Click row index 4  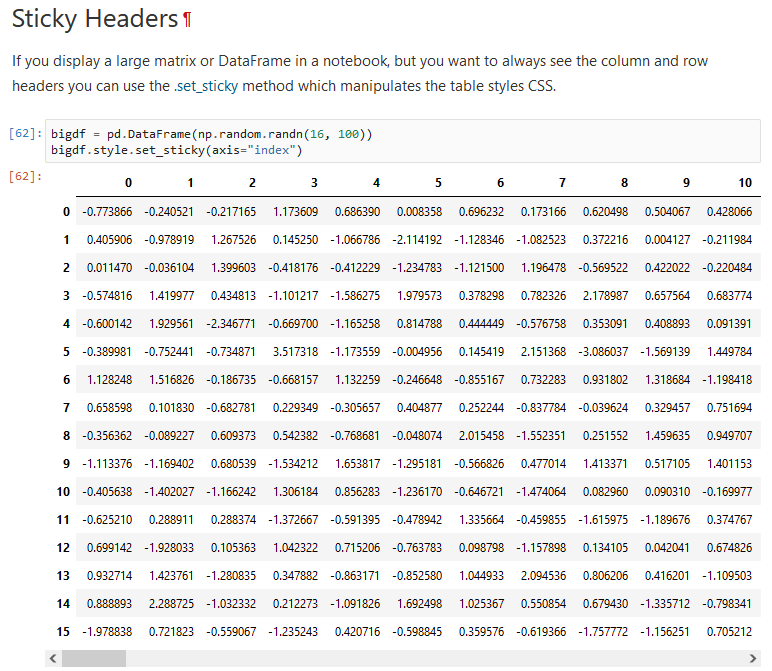[66, 324]
